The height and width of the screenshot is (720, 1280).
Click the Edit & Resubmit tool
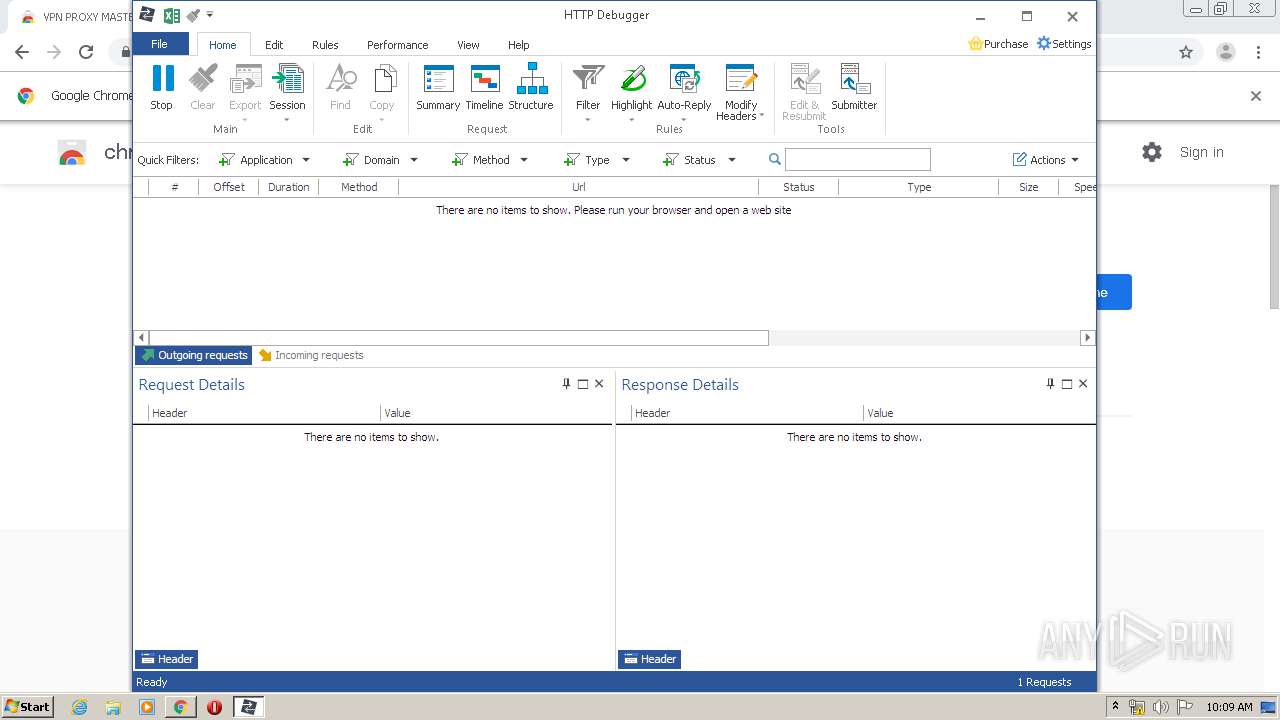pyautogui.click(x=804, y=92)
